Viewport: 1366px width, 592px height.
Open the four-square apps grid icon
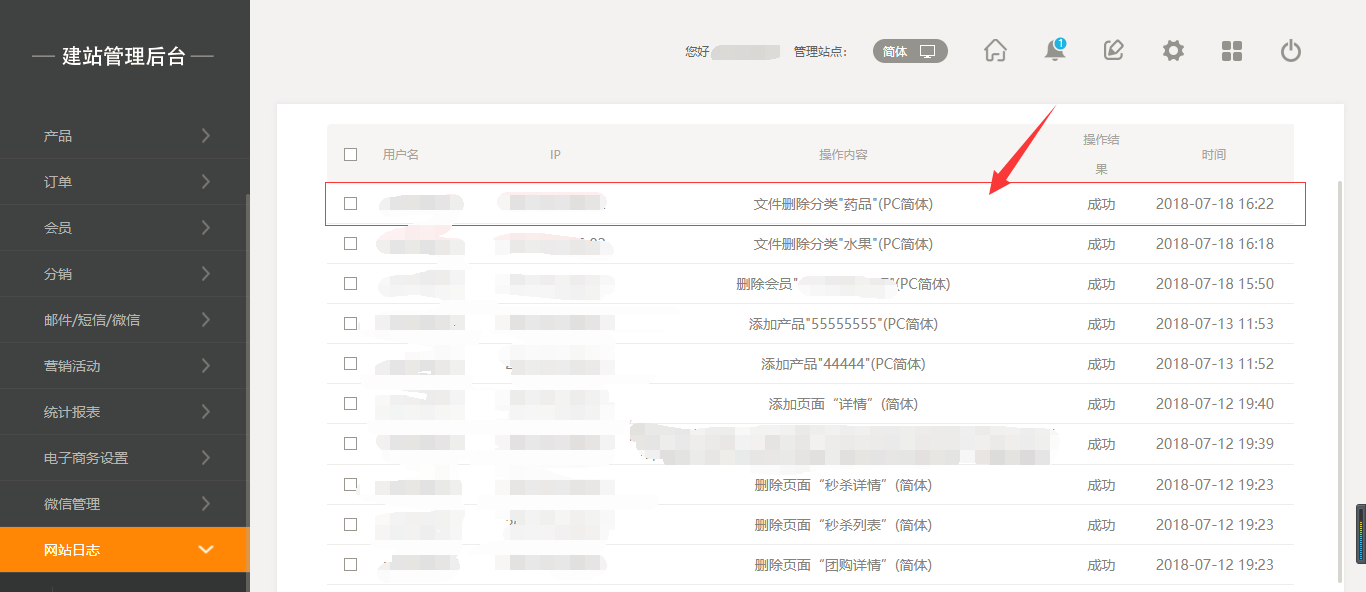1232,51
